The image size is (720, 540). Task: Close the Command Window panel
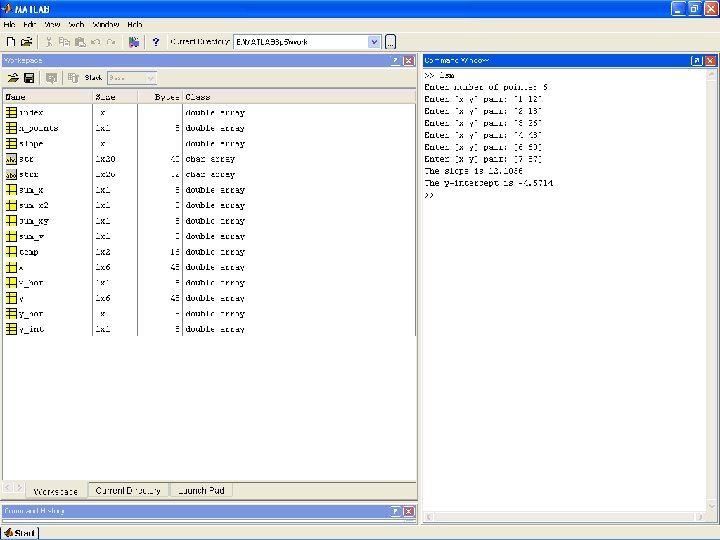(x=710, y=61)
